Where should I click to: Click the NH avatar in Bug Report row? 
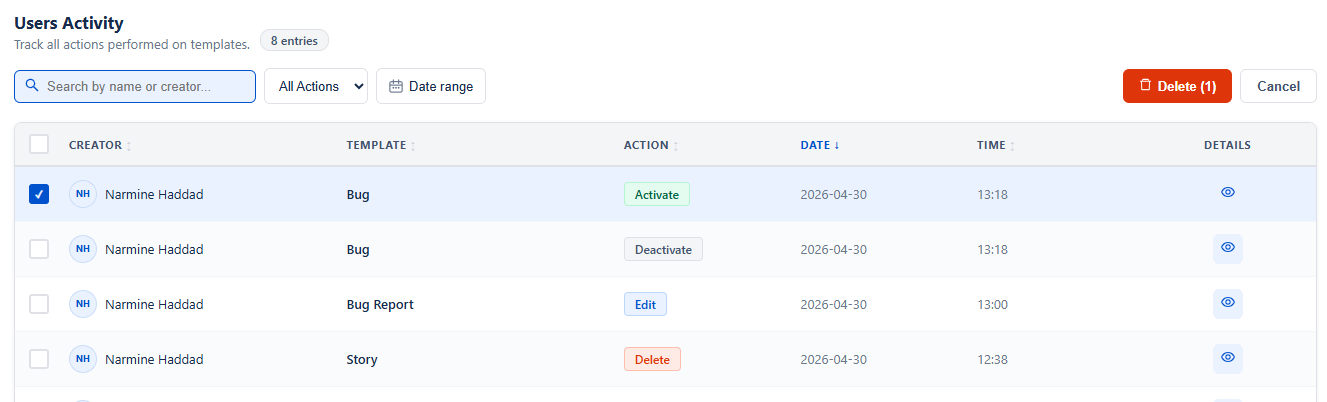tap(83, 304)
